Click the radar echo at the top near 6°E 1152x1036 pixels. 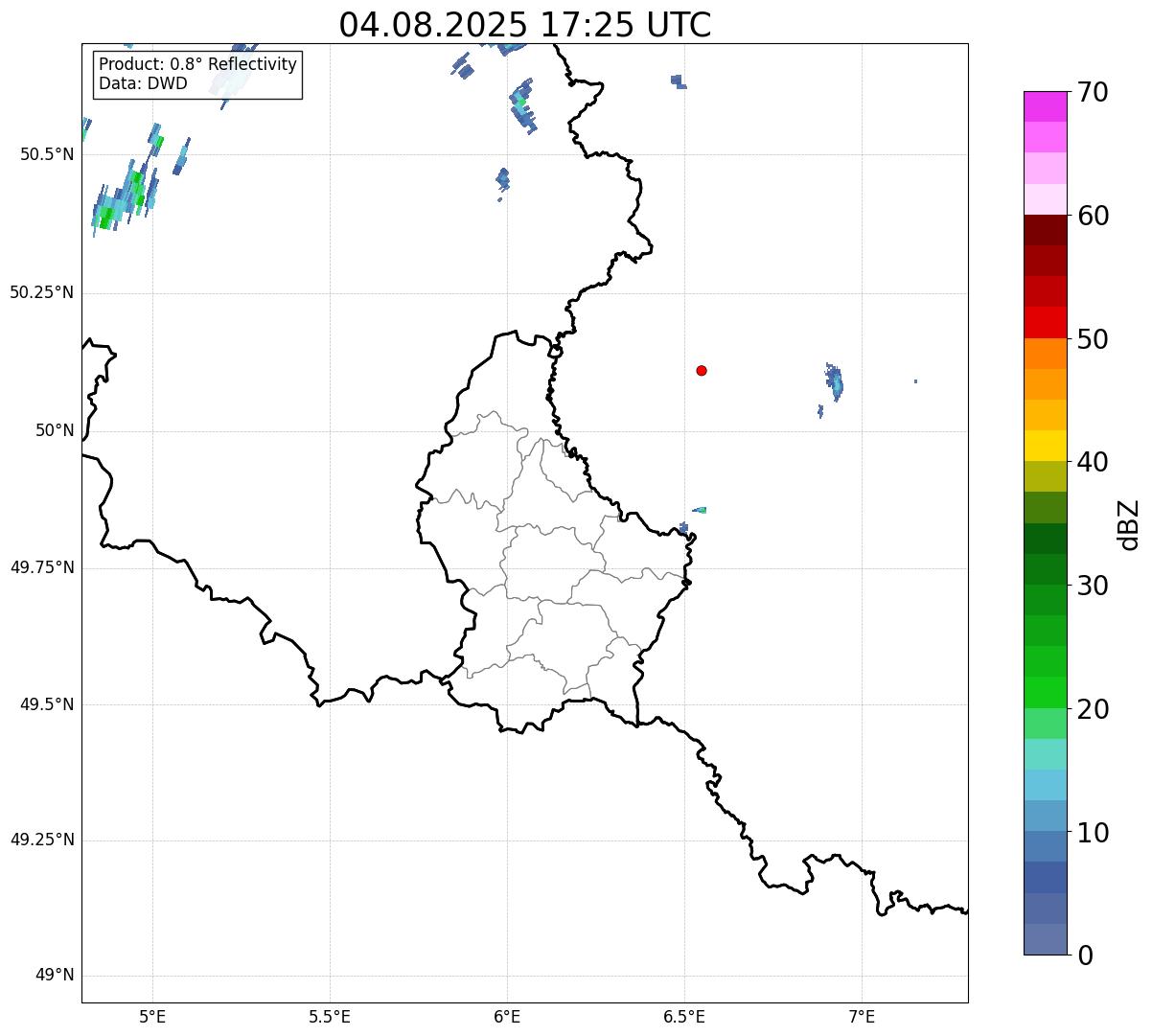[x=521, y=107]
